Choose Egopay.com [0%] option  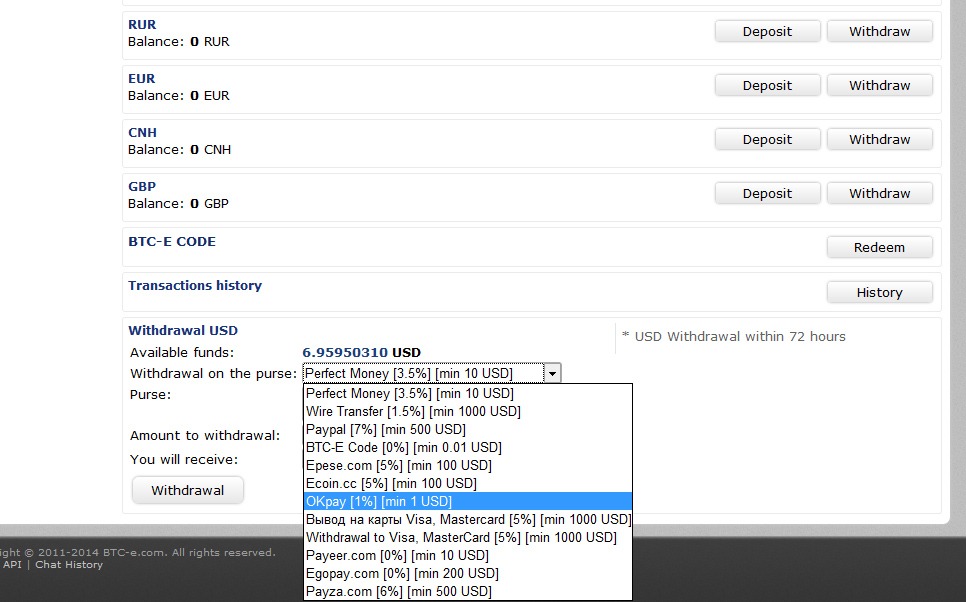coord(468,573)
